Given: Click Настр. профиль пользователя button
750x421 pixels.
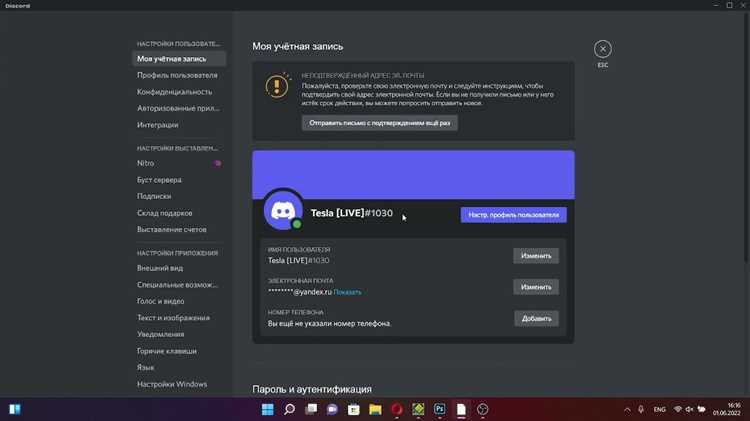Looking at the screenshot, I should (513, 215).
